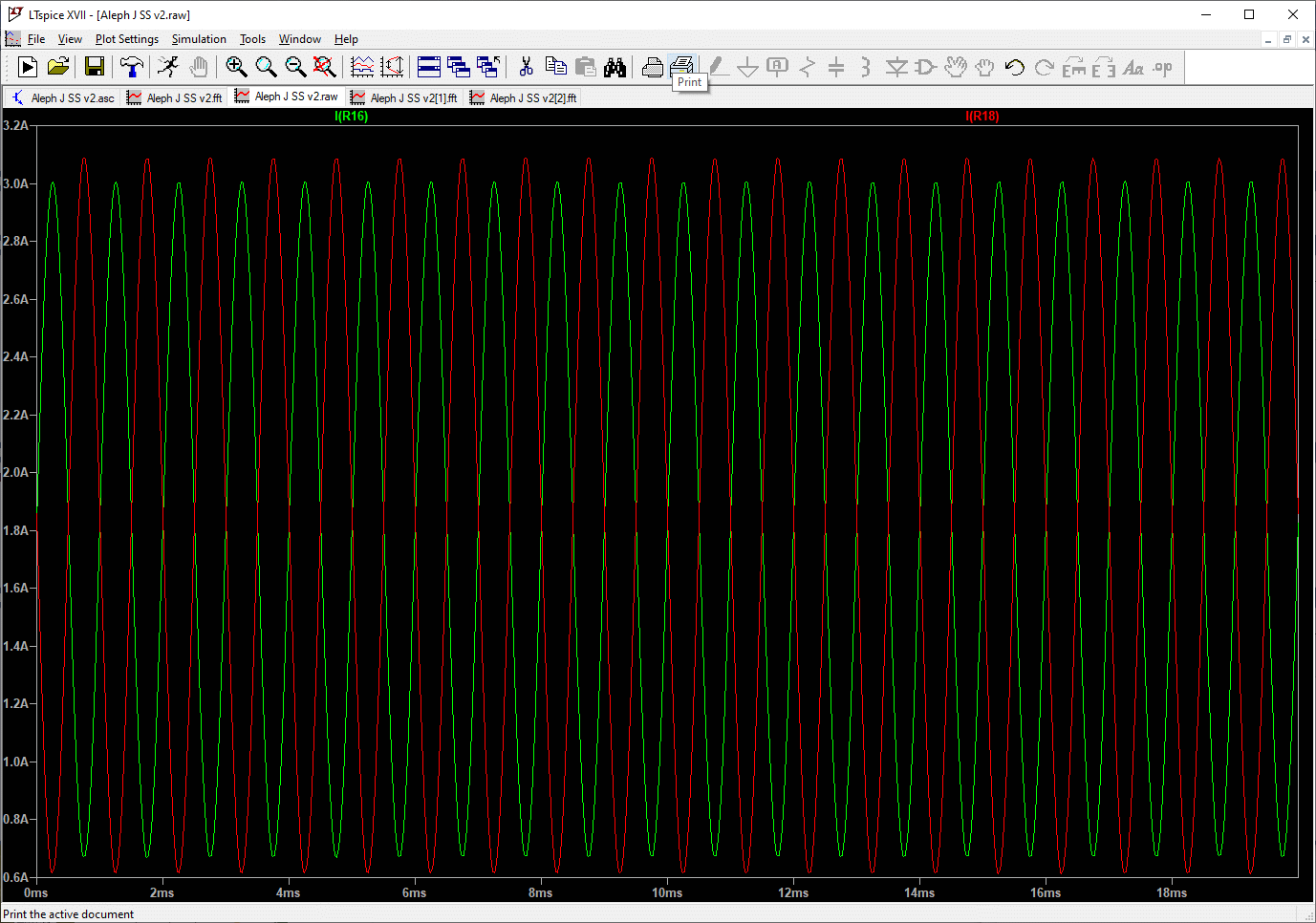Image resolution: width=1316 pixels, height=923 pixels.
Task: Restore the inner plot window
Action: click(1286, 39)
